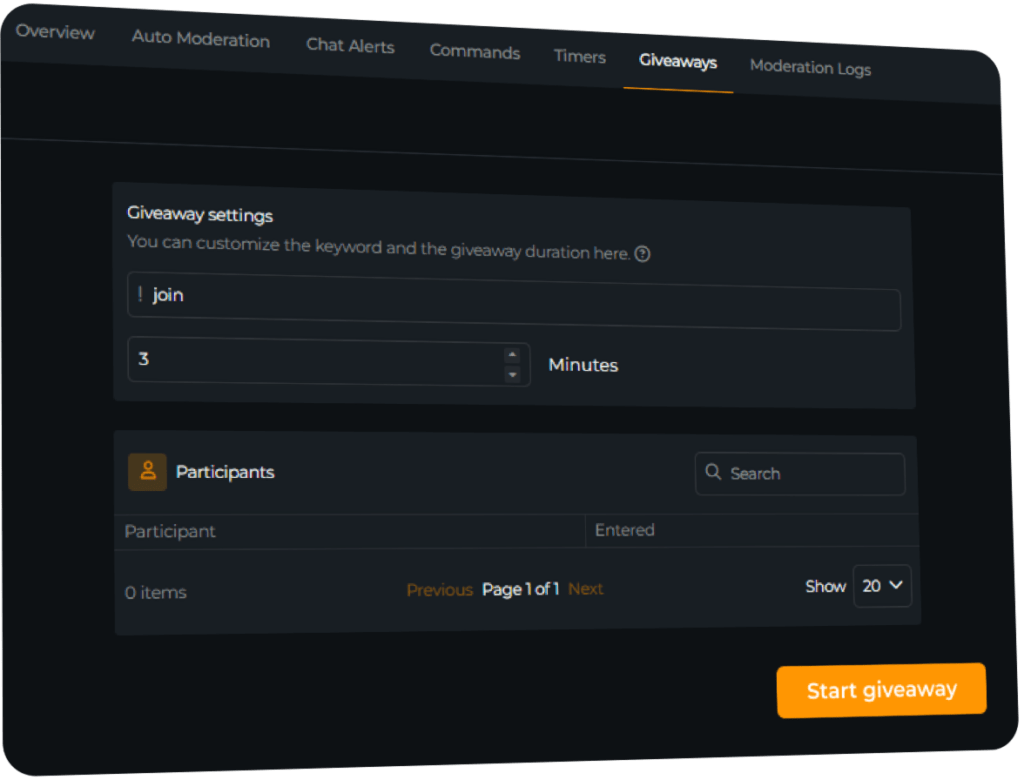This screenshot has height=780, width=1024.
Task: Click the Previous page link
Action: coord(439,590)
